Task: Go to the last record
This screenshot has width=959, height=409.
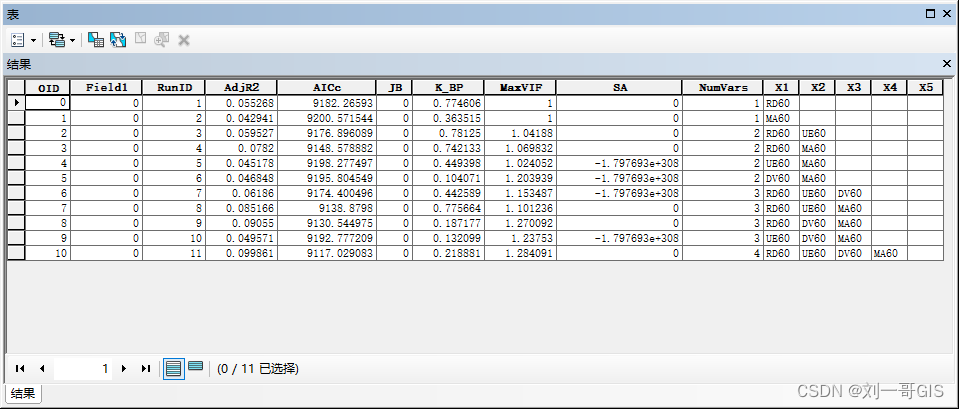Action: coord(146,368)
